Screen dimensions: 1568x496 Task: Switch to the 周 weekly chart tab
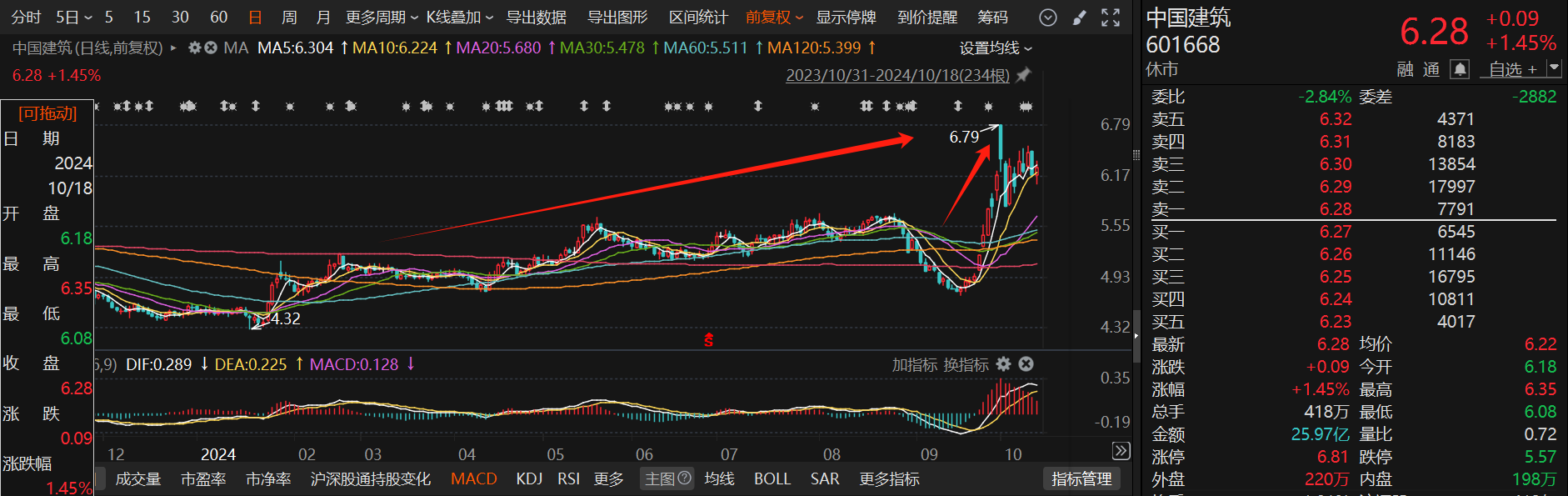289,18
